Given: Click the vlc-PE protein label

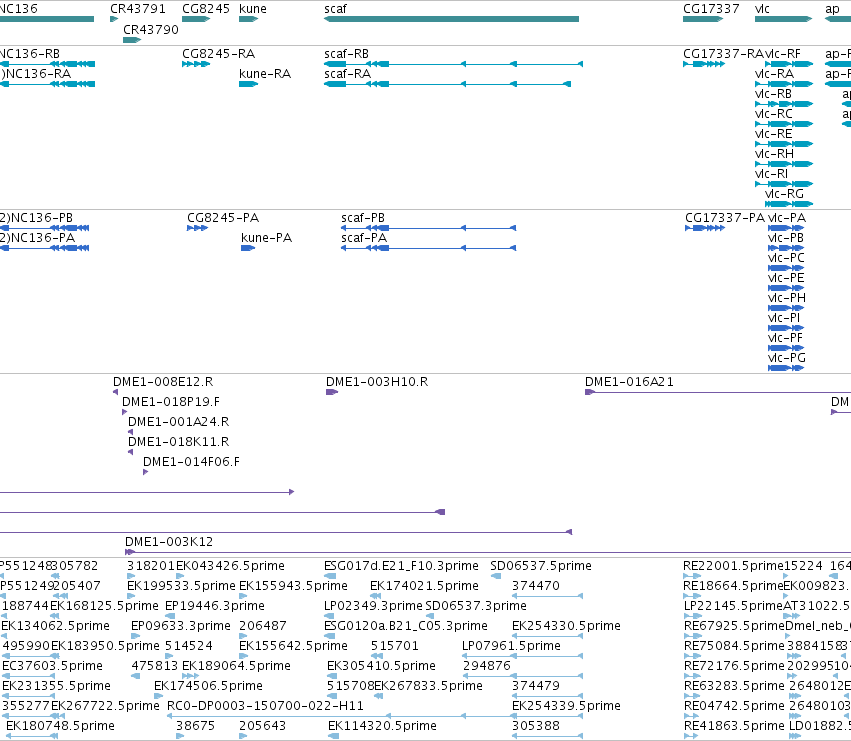Looking at the screenshot, I should coord(786,278).
